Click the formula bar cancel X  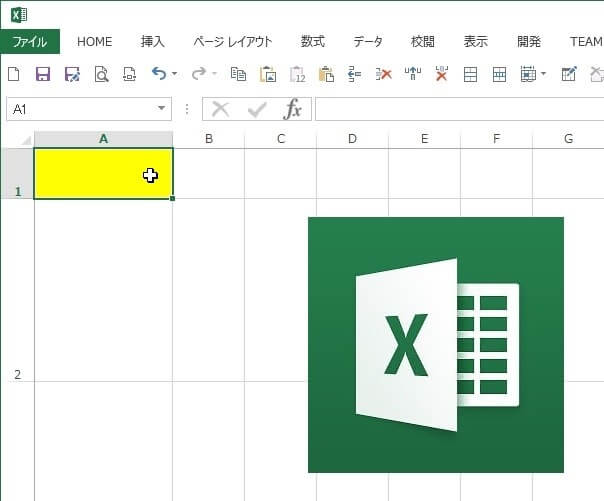click(221, 109)
